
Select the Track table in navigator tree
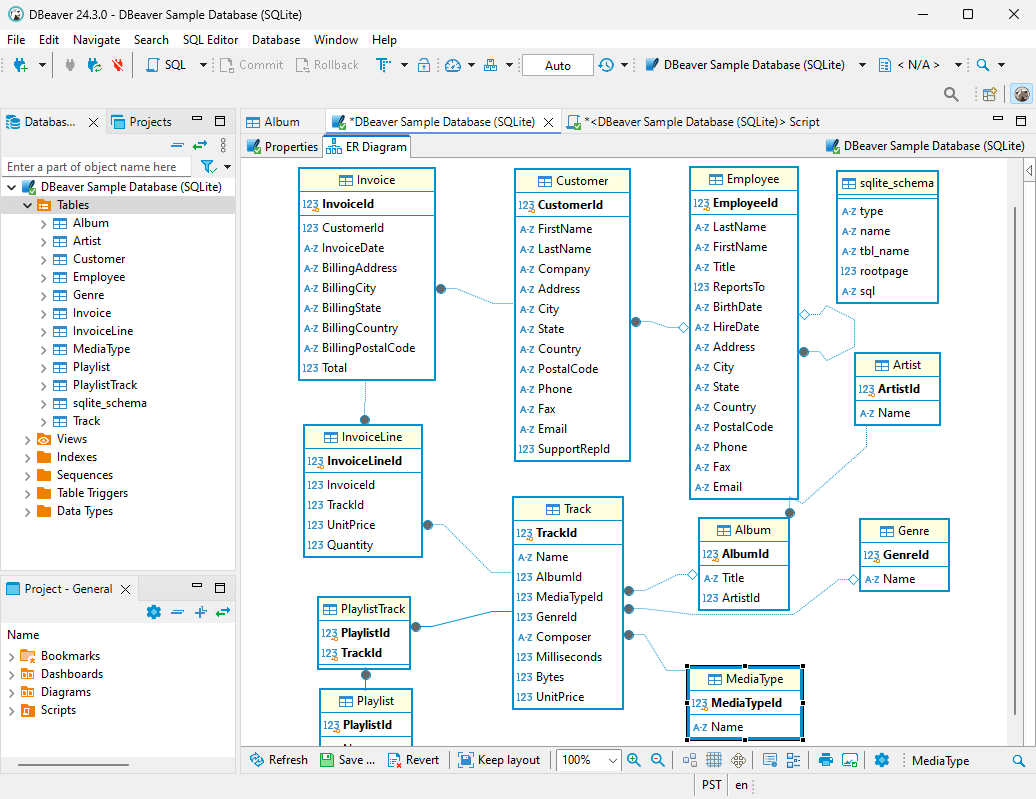click(x=86, y=421)
